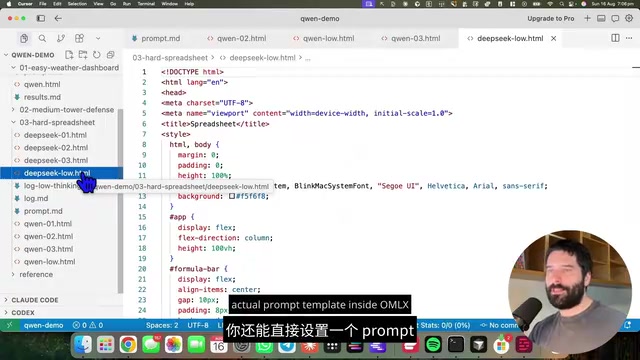
Task: Collapse all folders in explorer
Action: [110, 55]
